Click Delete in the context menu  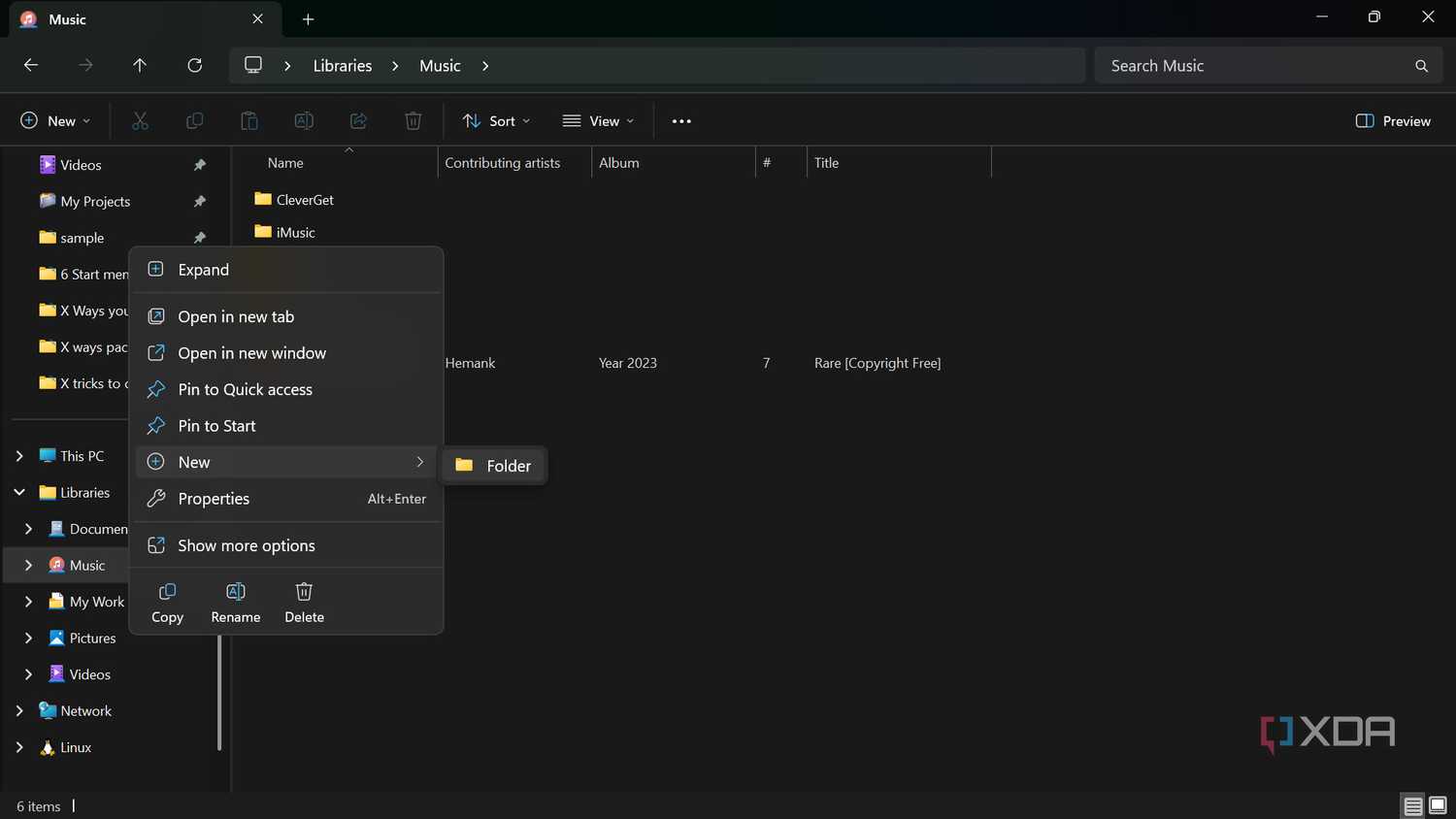pos(304,603)
